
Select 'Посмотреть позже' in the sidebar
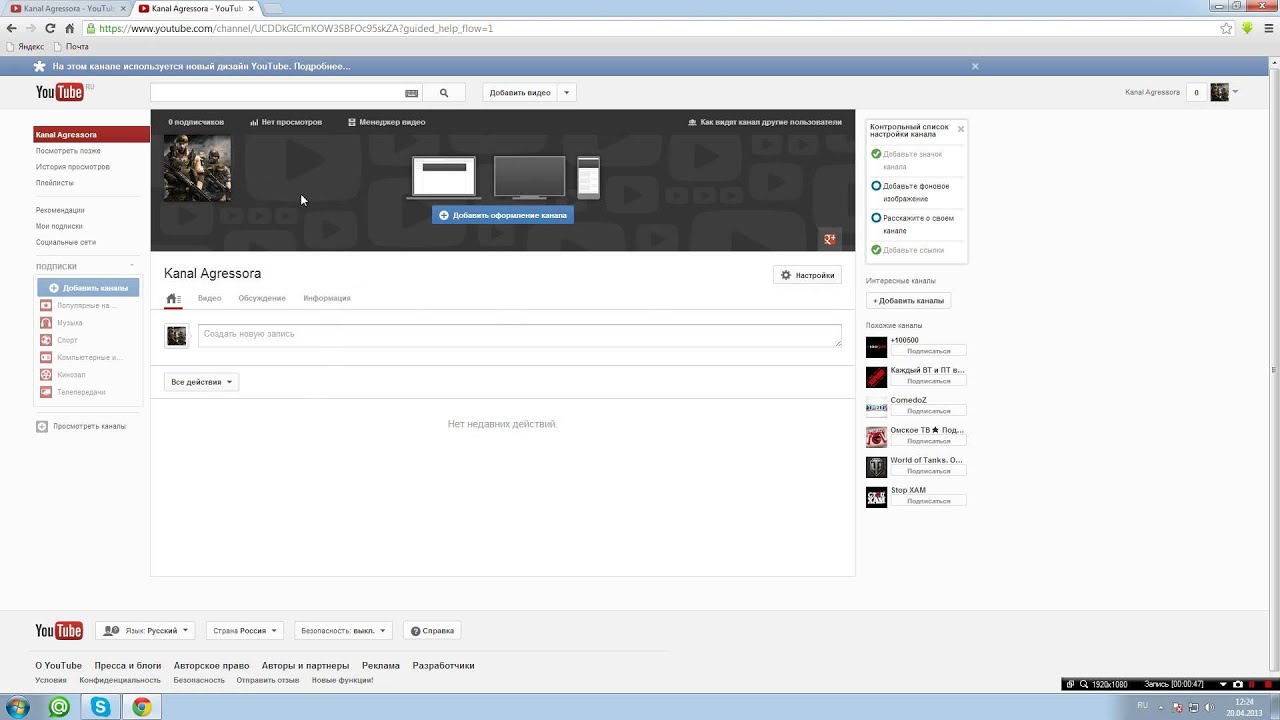point(68,151)
